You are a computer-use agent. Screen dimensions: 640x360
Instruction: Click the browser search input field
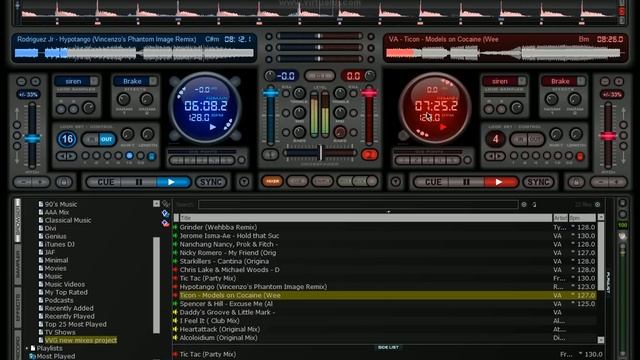coord(358,204)
